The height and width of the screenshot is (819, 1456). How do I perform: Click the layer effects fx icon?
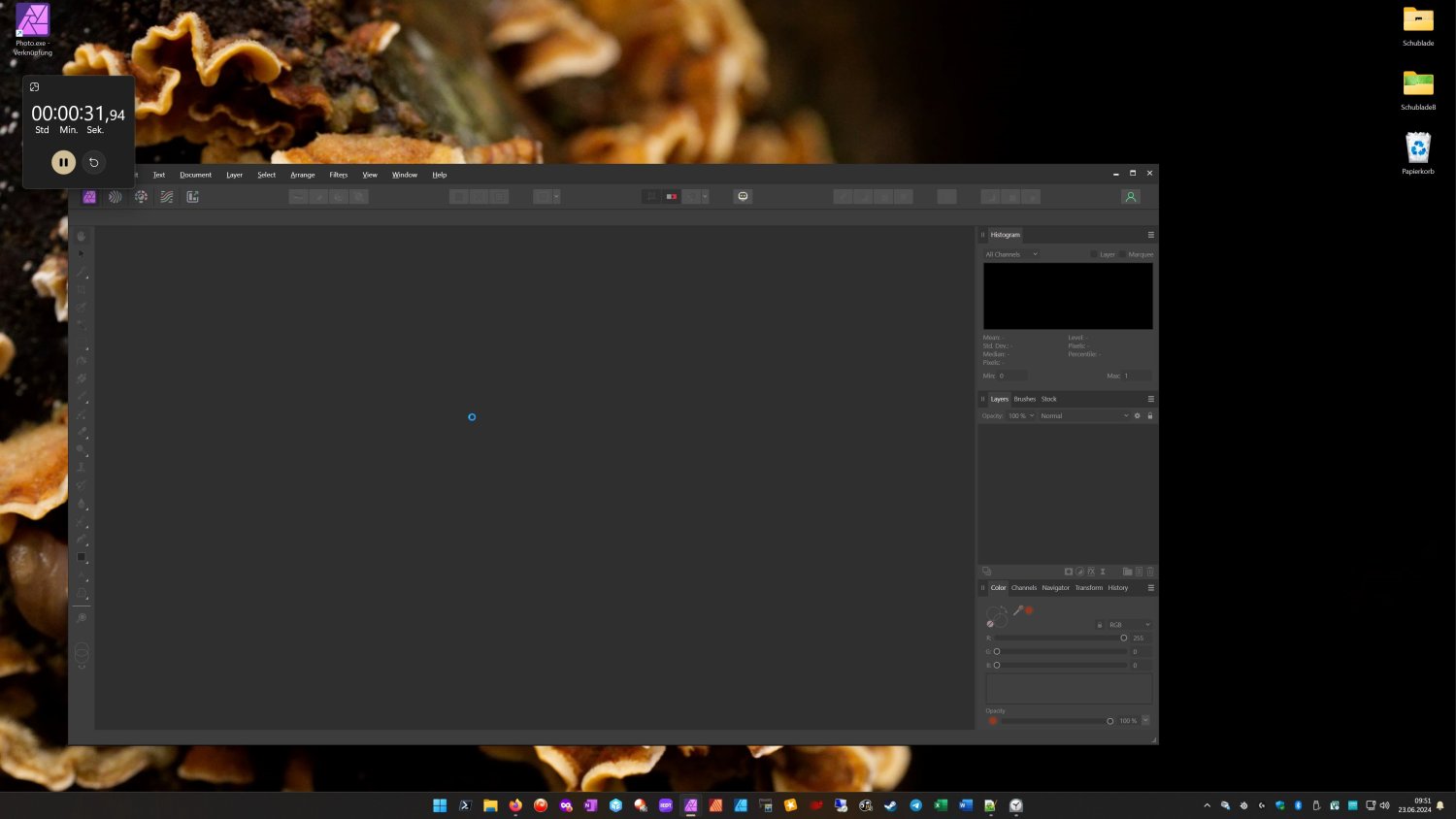point(1091,572)
